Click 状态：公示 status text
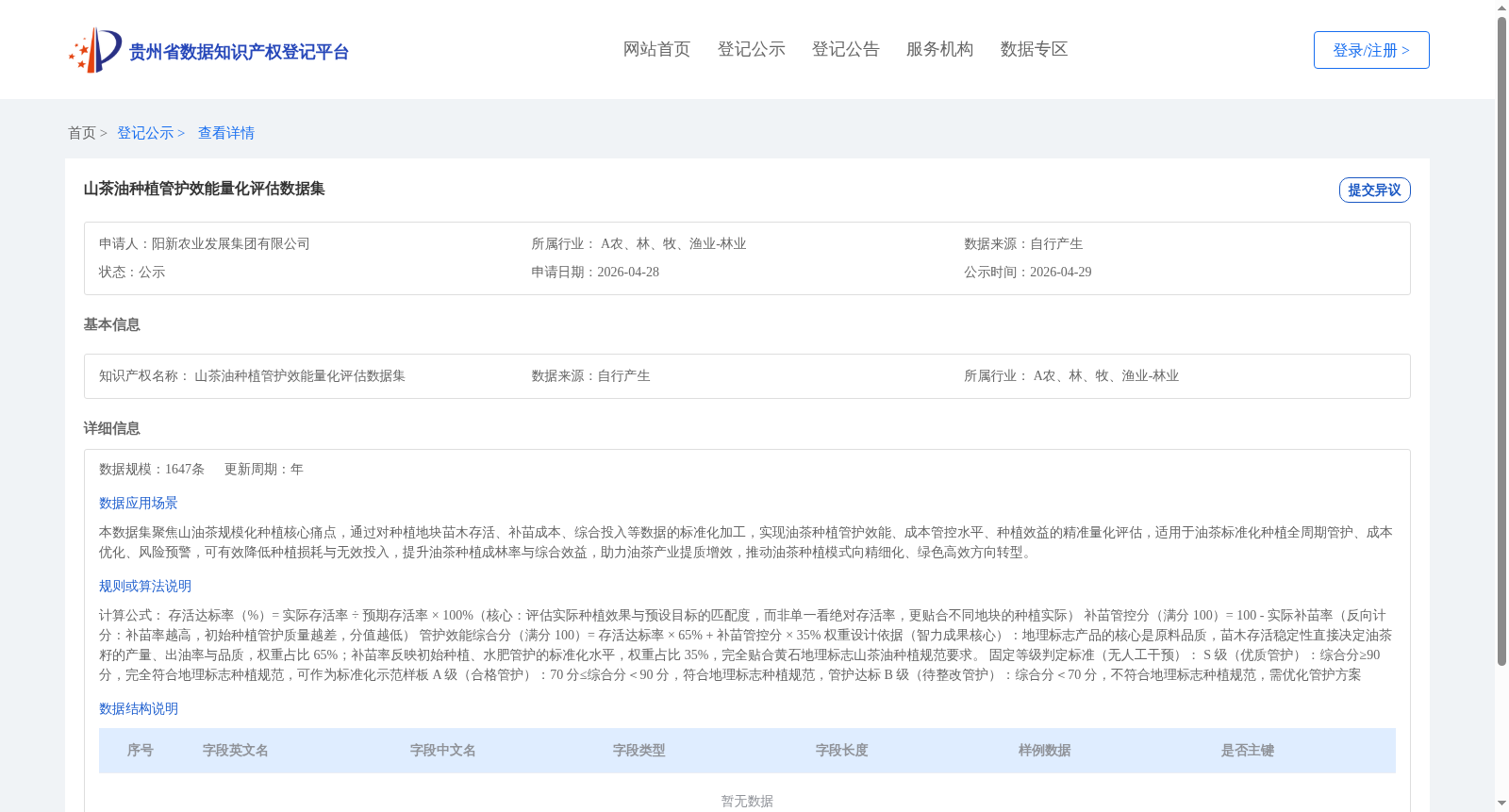This screenshot has height=812, width=1509. coord(132,272)
